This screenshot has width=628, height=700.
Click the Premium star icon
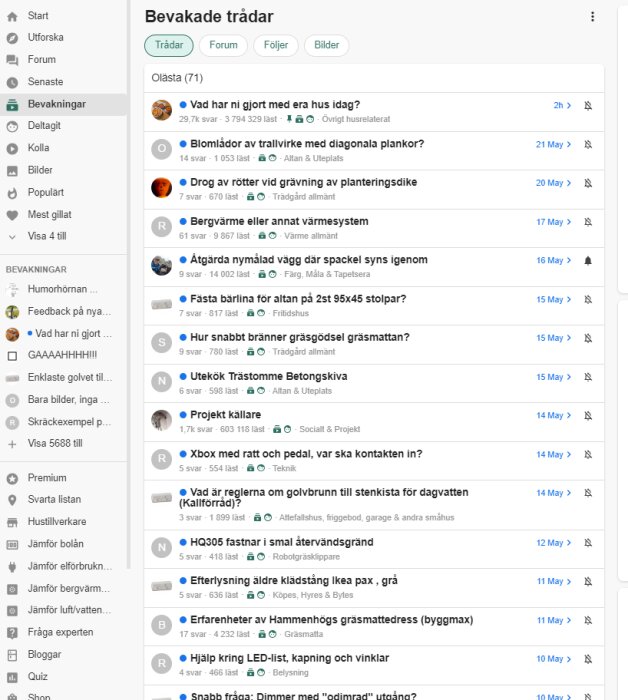coord(12,479)
